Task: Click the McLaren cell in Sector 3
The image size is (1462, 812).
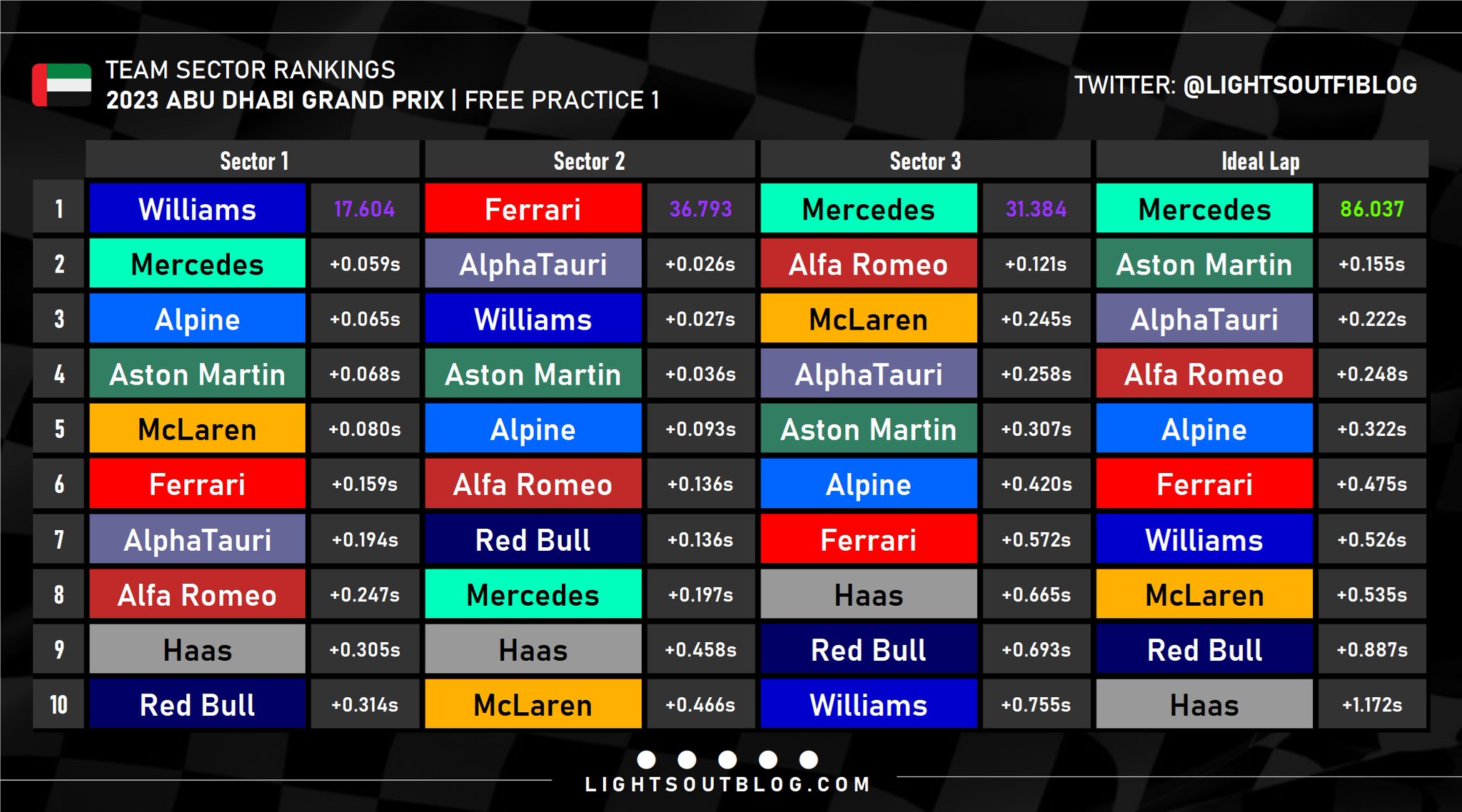Action: [x=869, y=318]
